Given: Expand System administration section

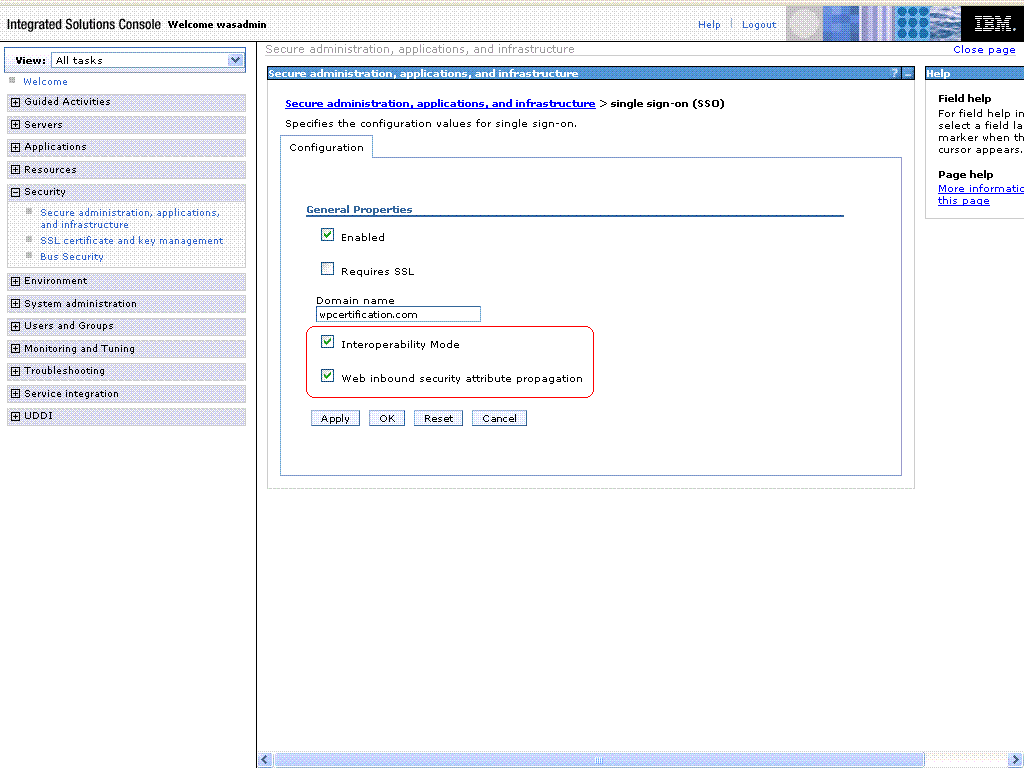Looking at the screenshot, I should (16, 304).
